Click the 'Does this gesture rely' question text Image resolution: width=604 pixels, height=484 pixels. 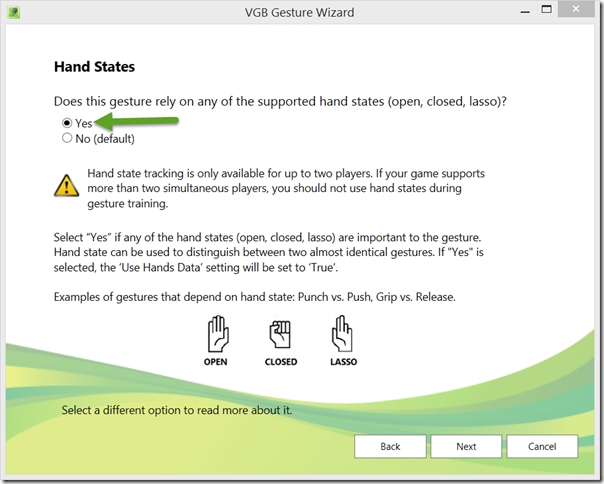coord(280,101)
